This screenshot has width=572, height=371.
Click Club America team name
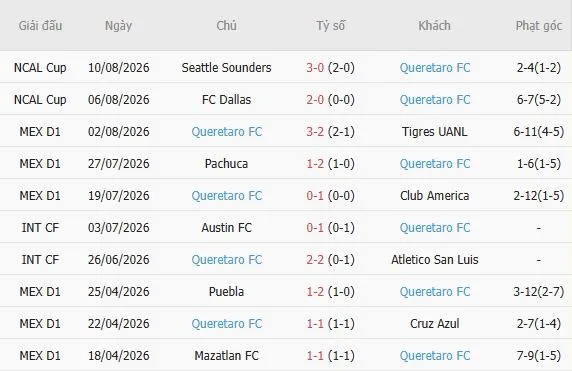(434, 196)
